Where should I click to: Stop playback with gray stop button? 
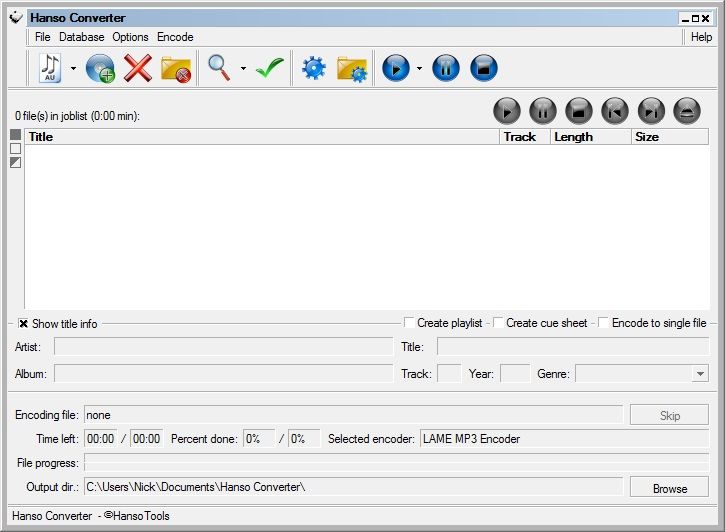(579, 111)
